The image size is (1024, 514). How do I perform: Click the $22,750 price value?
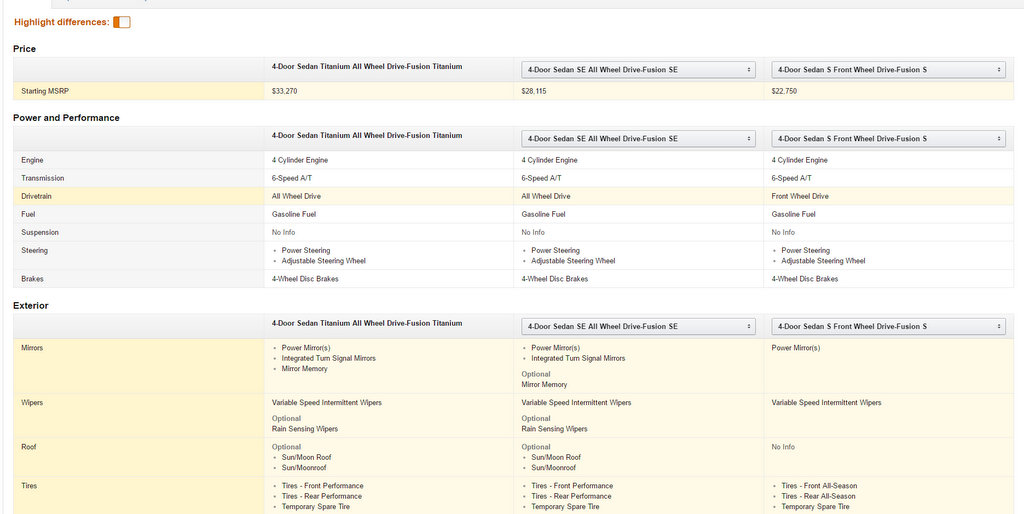pyautogui.click(x=784, y=91)
